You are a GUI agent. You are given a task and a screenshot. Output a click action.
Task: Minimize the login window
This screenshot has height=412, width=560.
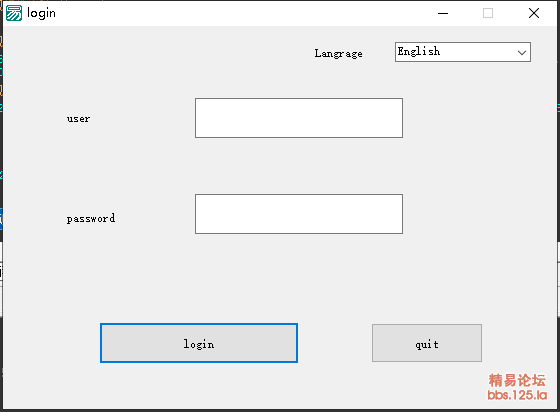443,13
